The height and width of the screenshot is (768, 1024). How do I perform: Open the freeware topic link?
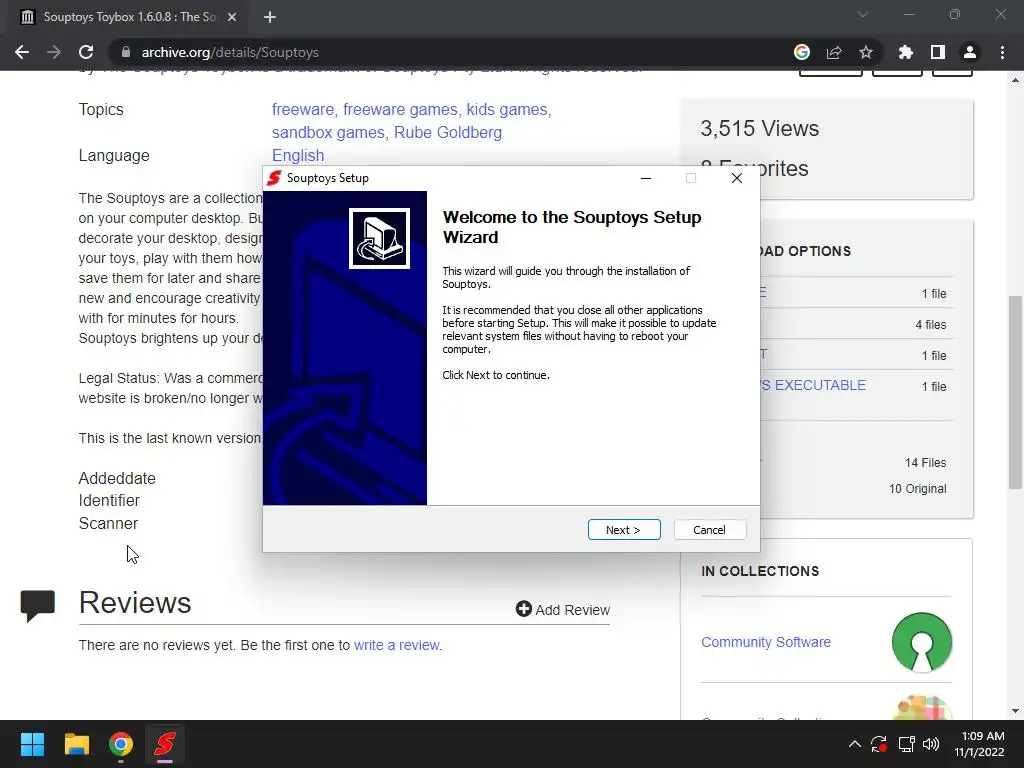(x=302, y=109)
